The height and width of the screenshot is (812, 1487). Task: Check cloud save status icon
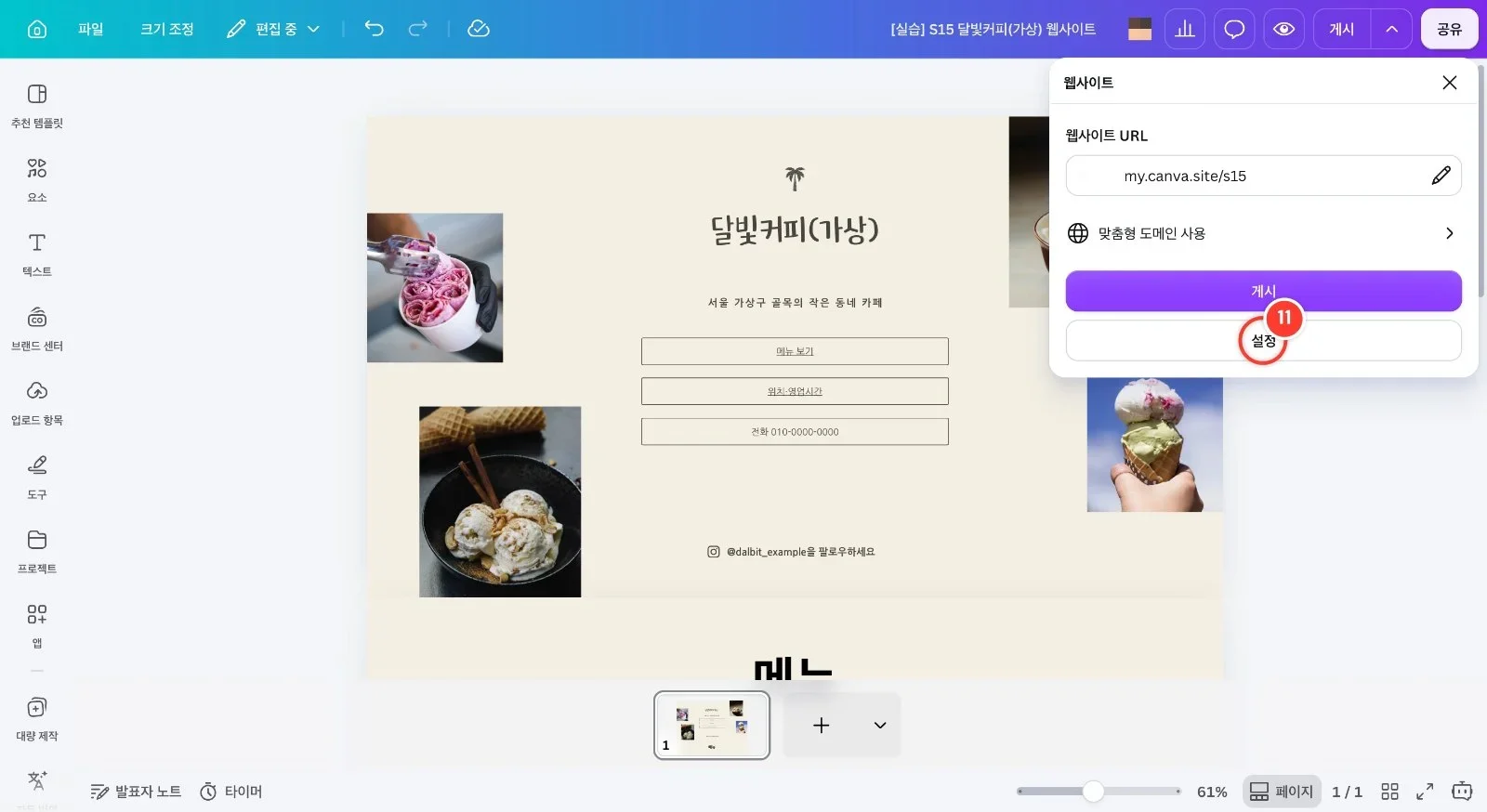[x=479, y=29]
